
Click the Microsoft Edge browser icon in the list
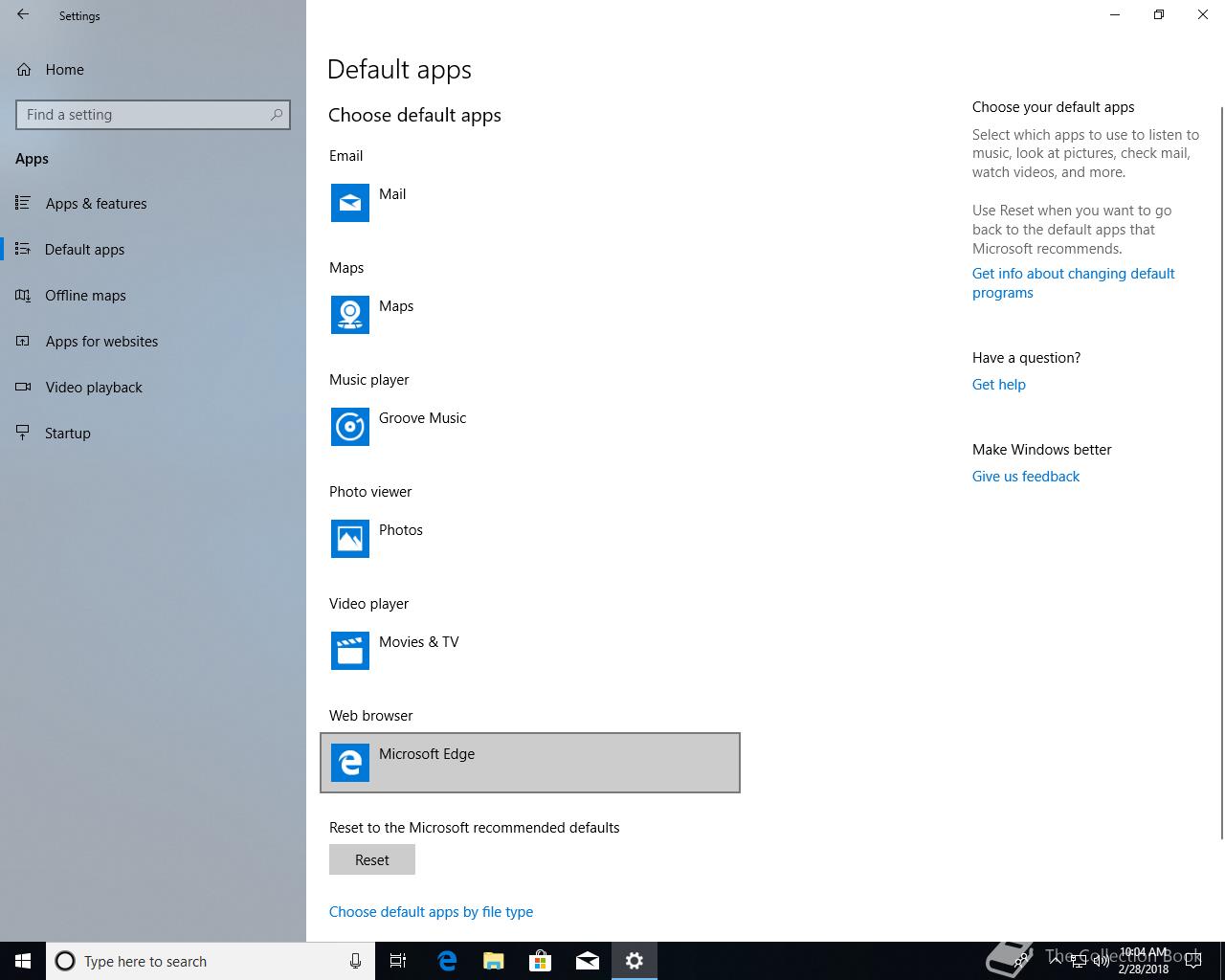point(349,763)
